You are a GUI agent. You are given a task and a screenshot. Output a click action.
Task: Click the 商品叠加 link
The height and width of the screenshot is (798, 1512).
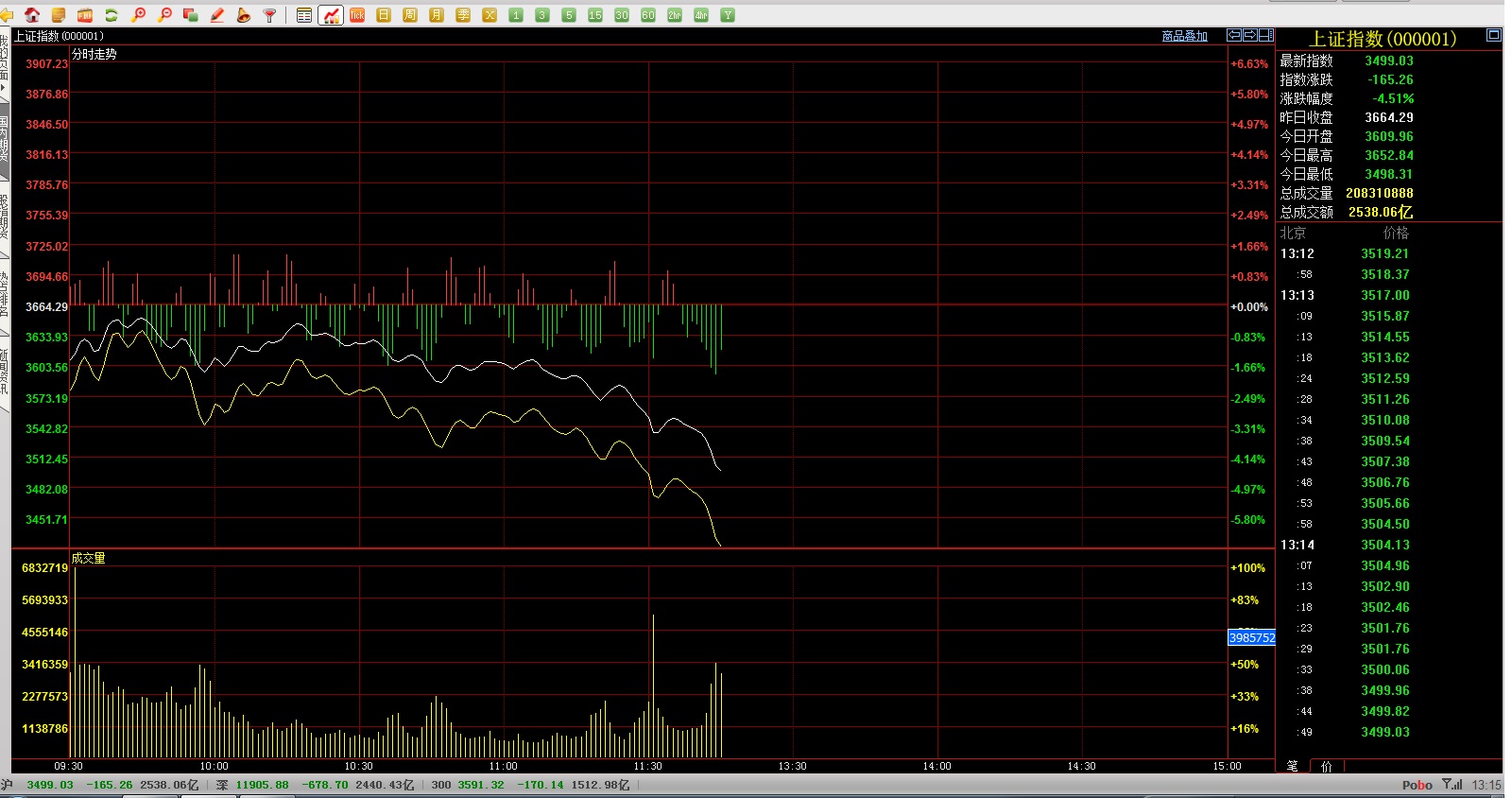click(x=1184, y=36)
